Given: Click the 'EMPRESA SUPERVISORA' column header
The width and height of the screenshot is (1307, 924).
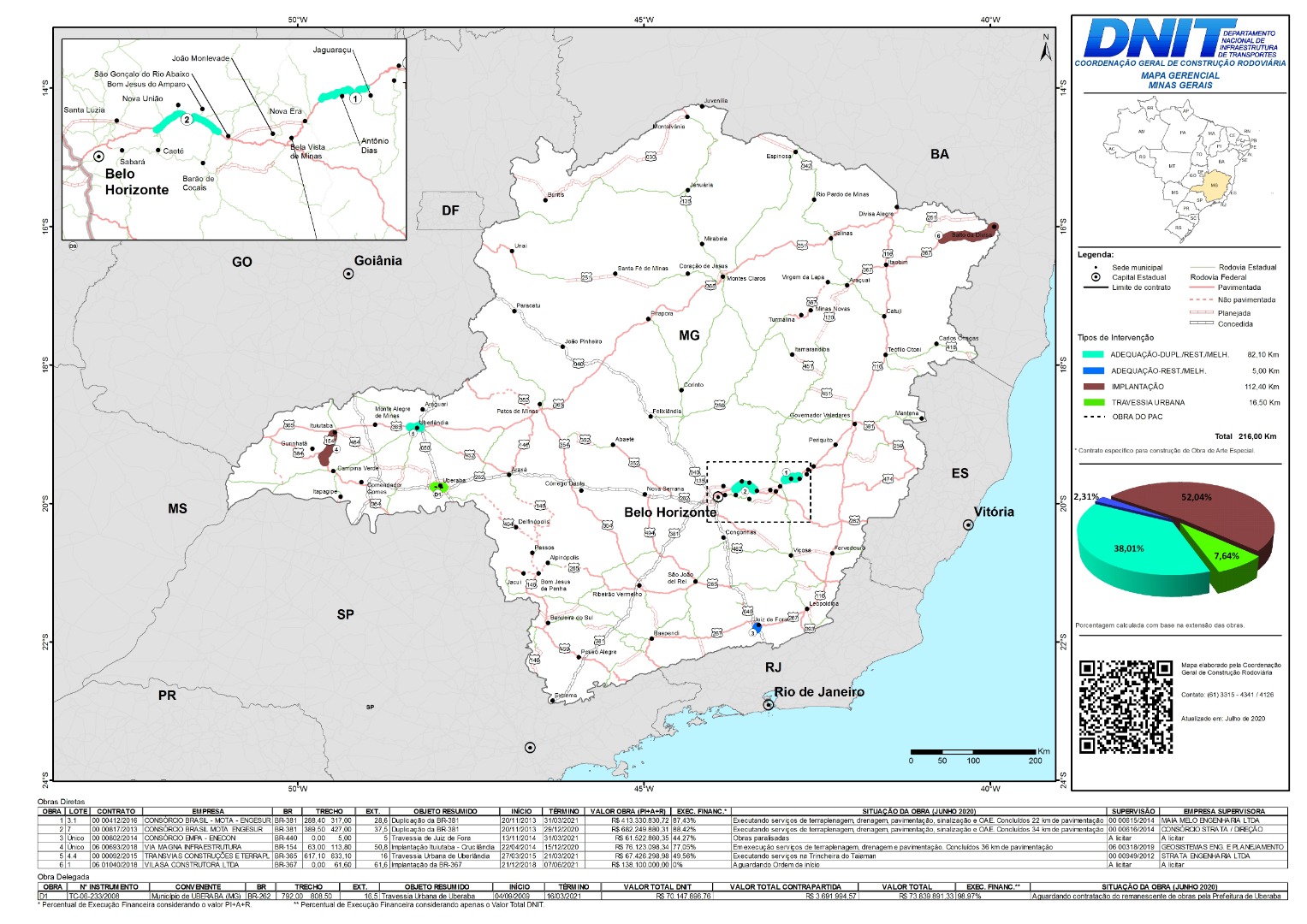Looking at the screenshot, I should pos(1223,811).
